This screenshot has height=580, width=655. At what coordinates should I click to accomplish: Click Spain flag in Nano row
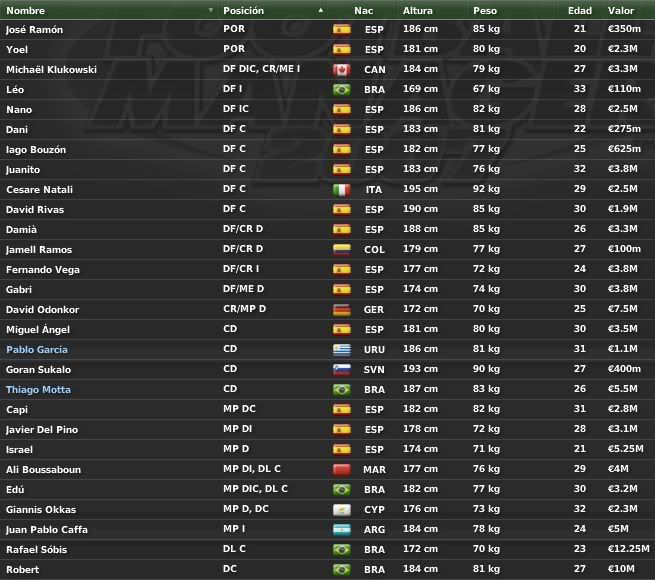click(x=342, y=109)
